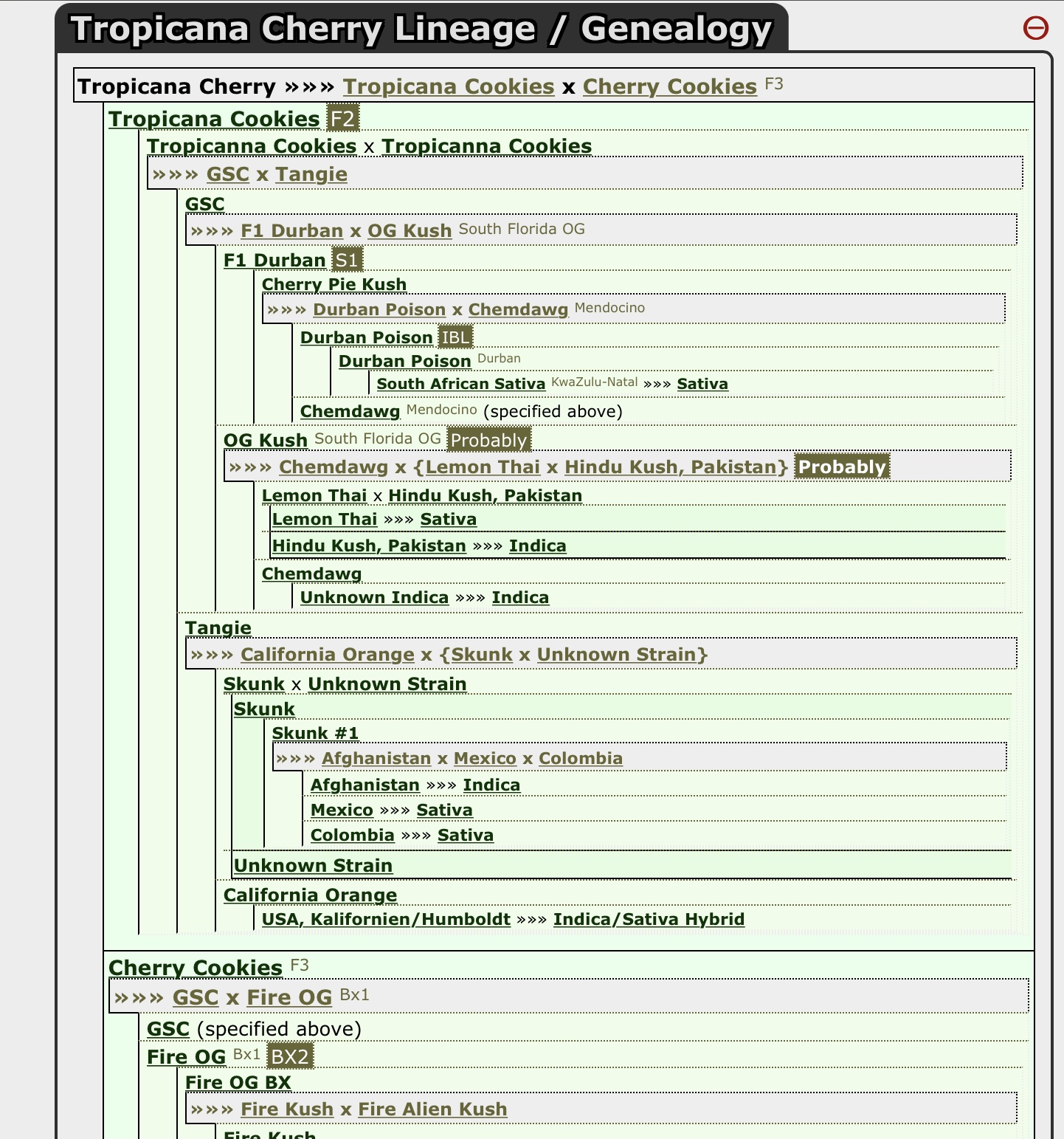
Task: Click Fire OG in 'GSC x Fire OG' row
Action: point(289,998)
